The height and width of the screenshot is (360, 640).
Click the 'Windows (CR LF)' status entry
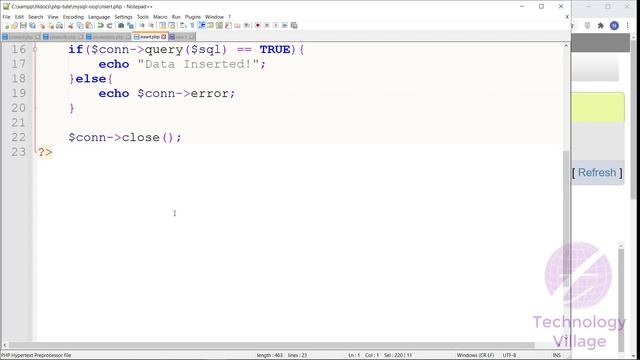point(475,355)
